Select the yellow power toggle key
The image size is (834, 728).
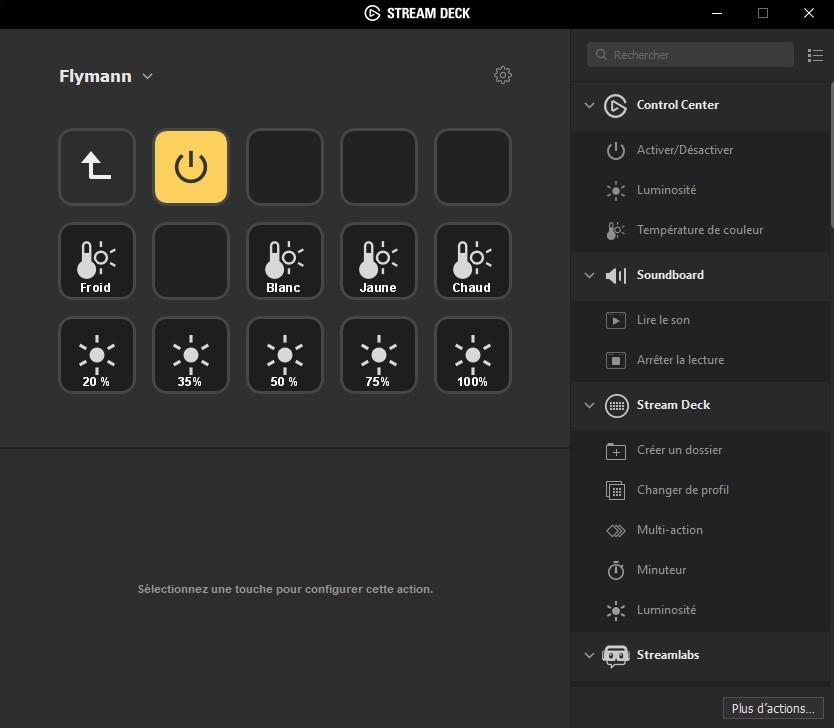191,166
